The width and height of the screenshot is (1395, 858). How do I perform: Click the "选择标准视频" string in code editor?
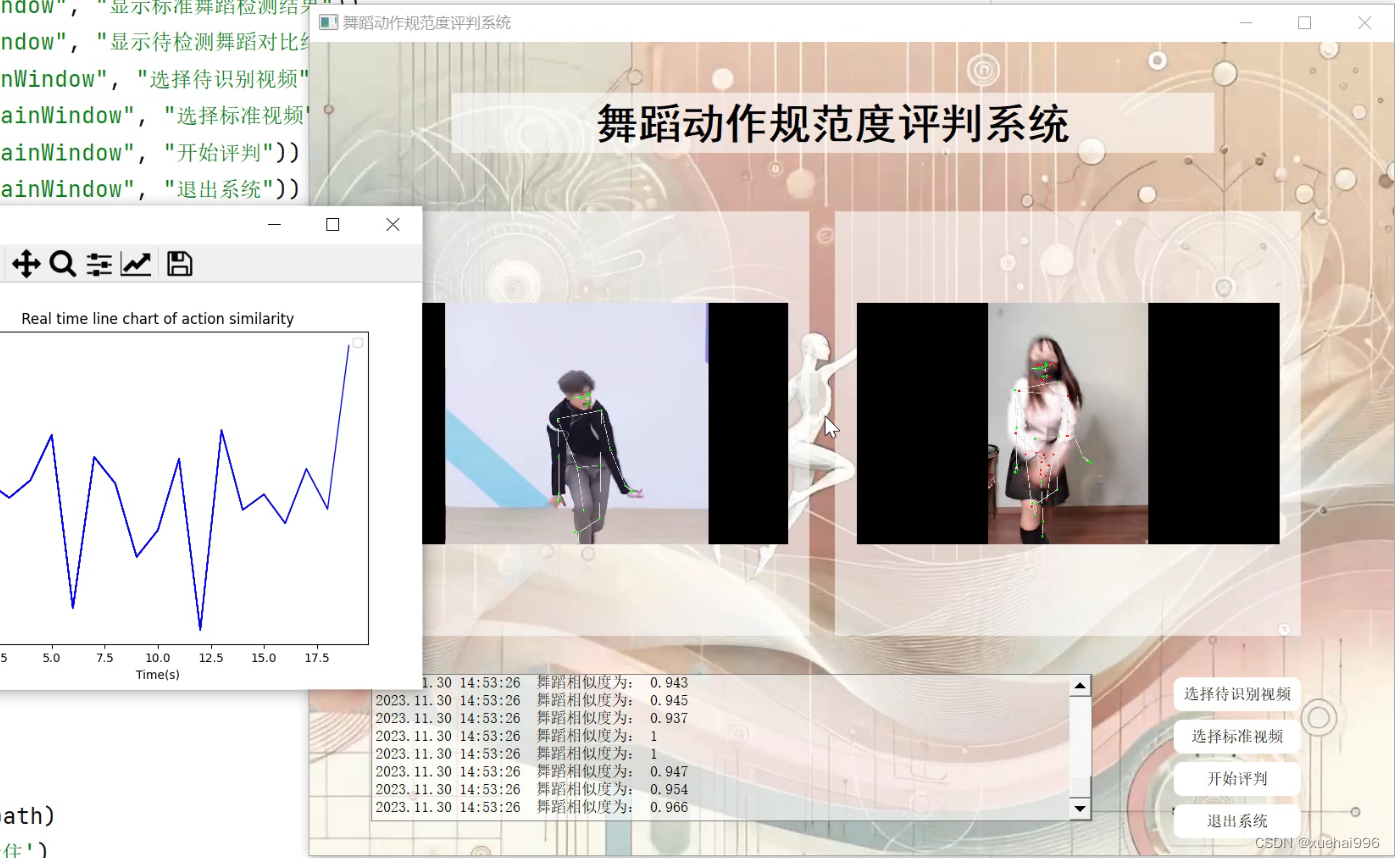(236, 115)
